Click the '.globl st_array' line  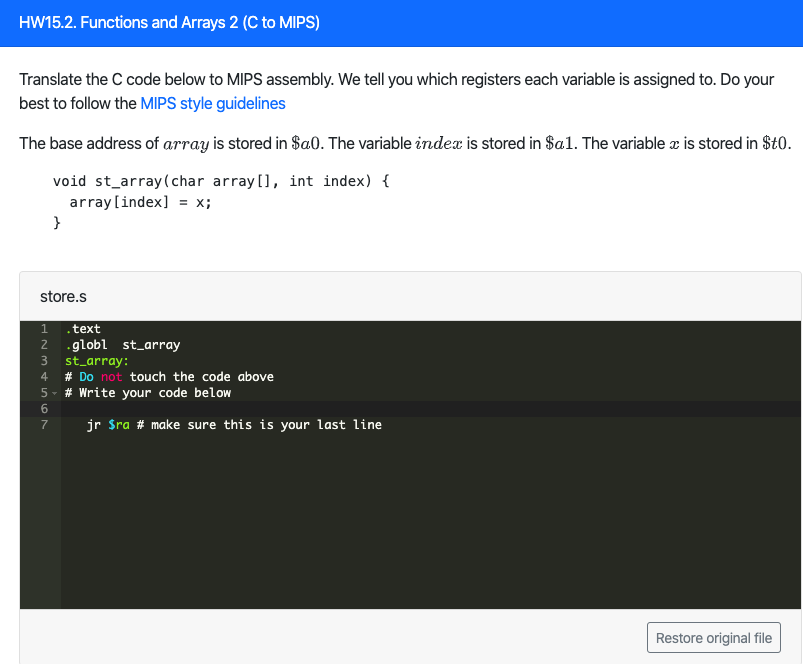(x=122, y=345)
